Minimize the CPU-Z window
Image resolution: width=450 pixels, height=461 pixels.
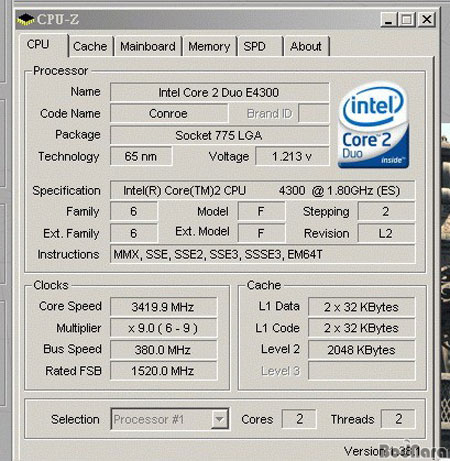[389, 19]
